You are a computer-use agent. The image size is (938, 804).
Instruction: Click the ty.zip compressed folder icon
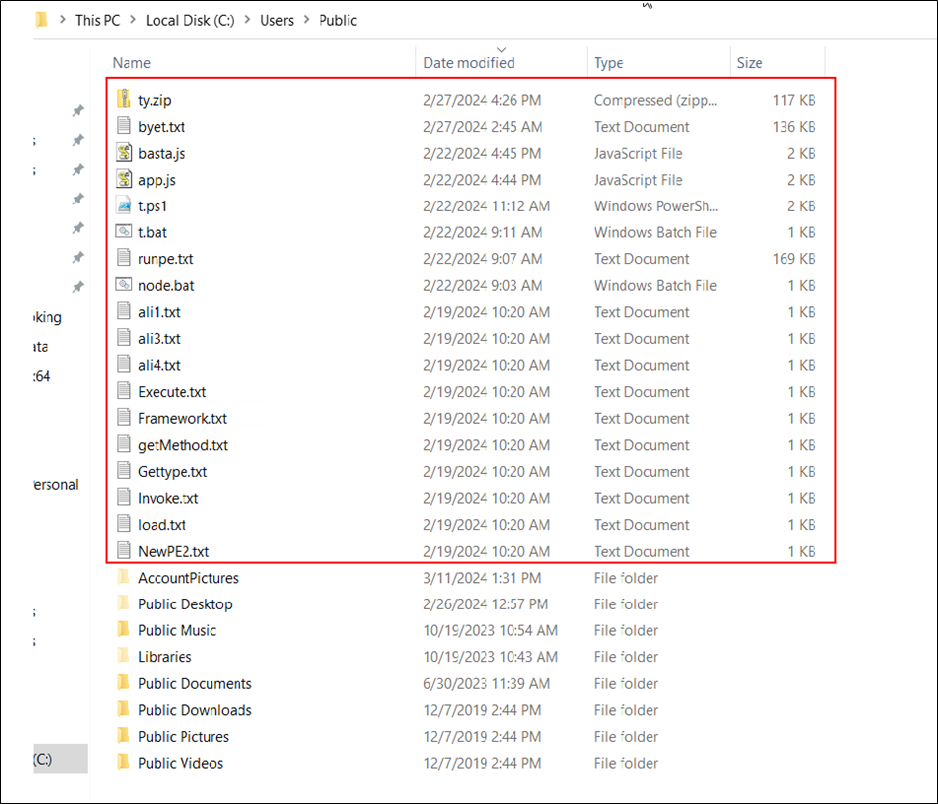pyautogui.click(x=124, y=100)
